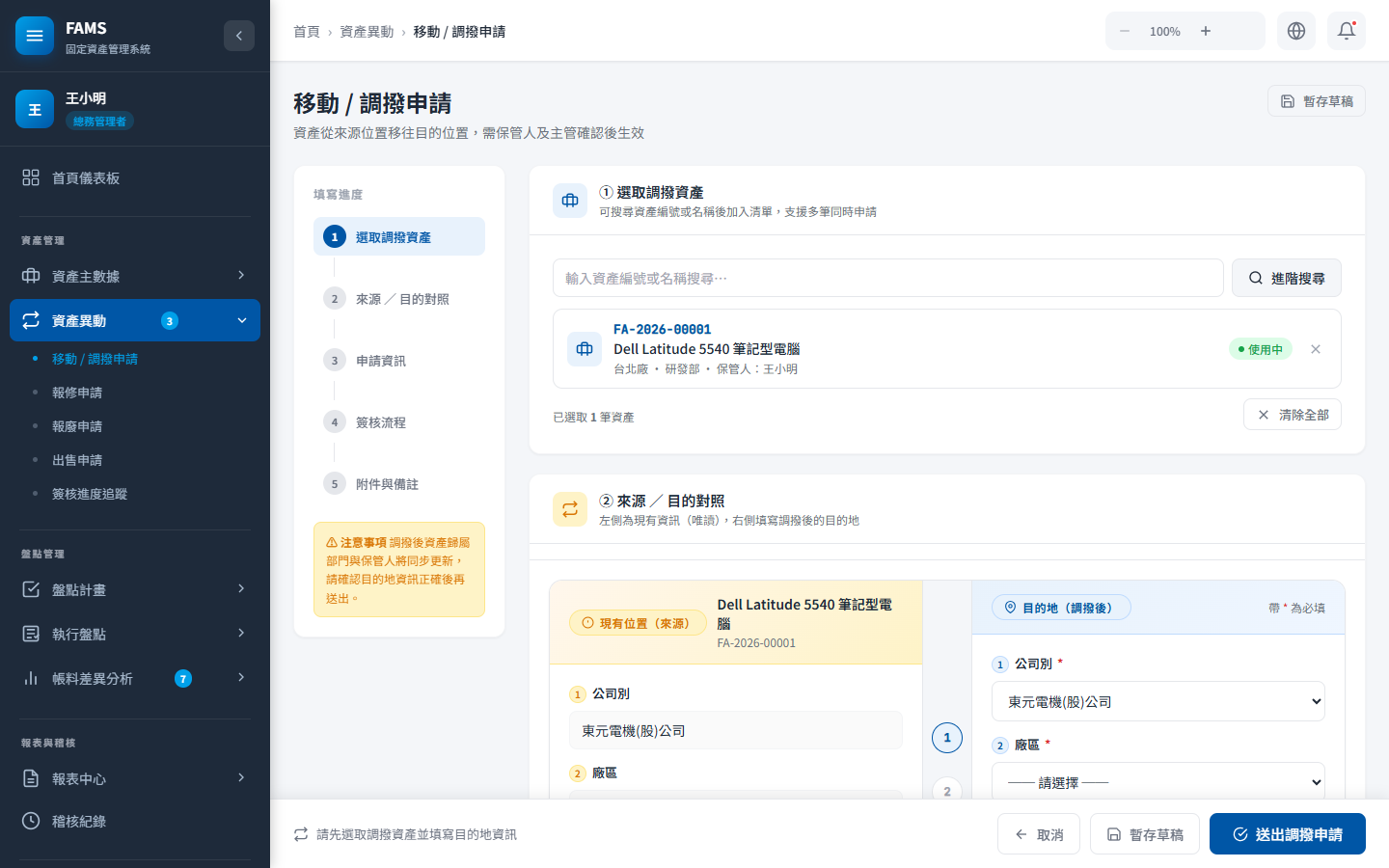The width and height of the screenshot is (1389, 868).
Task: Expand the 資產主數據 sidebar section
Action: (x=135, y=276)
